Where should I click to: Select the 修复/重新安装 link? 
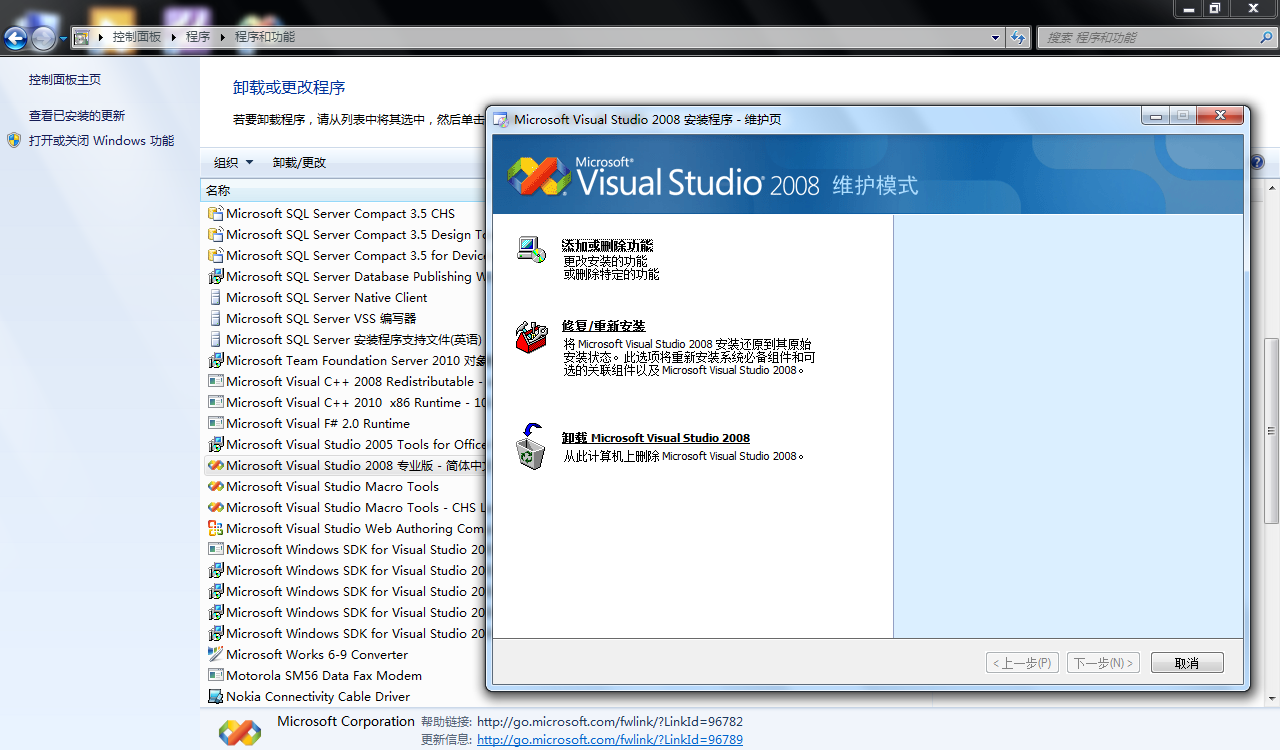click(603, 326)
